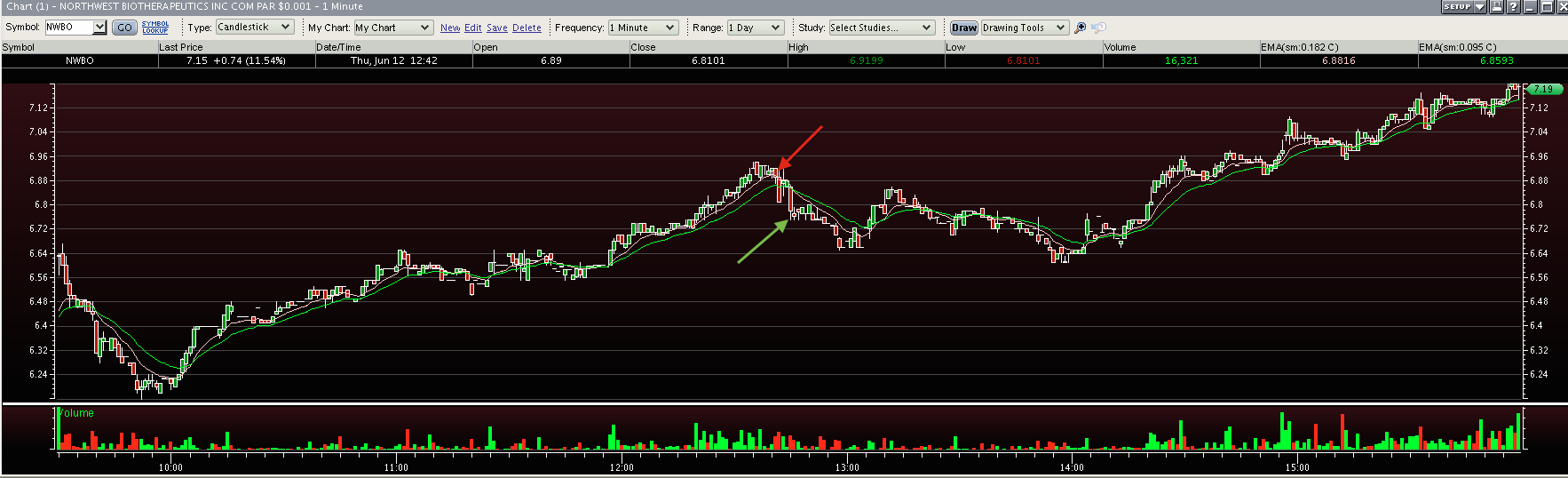Click the Volume pane label
The image size is (1568, 478).
point(76,413)
